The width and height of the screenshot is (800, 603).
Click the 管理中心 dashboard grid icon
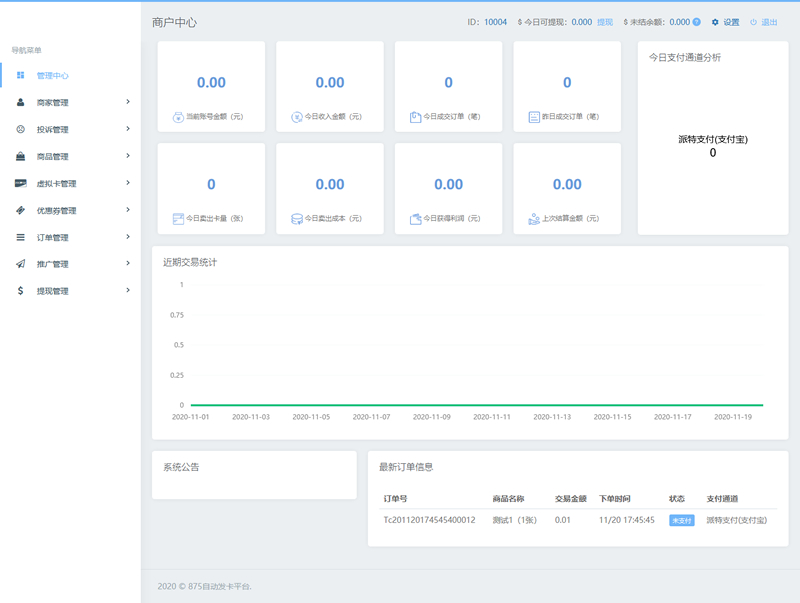[x=21, y=76]
